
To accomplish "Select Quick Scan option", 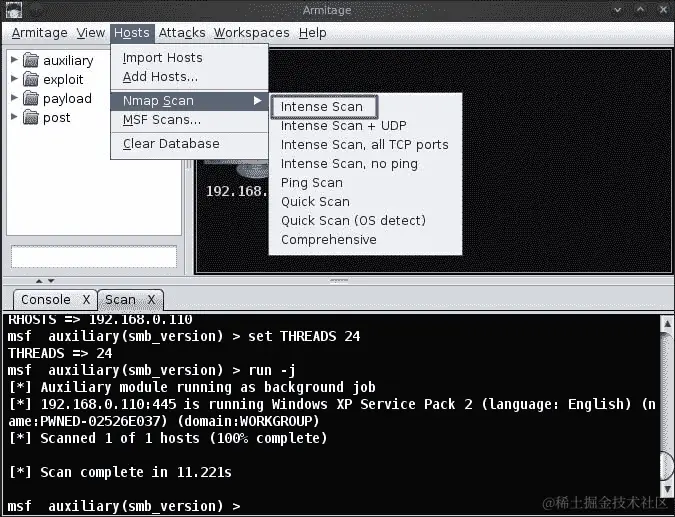I will (365, 201).
